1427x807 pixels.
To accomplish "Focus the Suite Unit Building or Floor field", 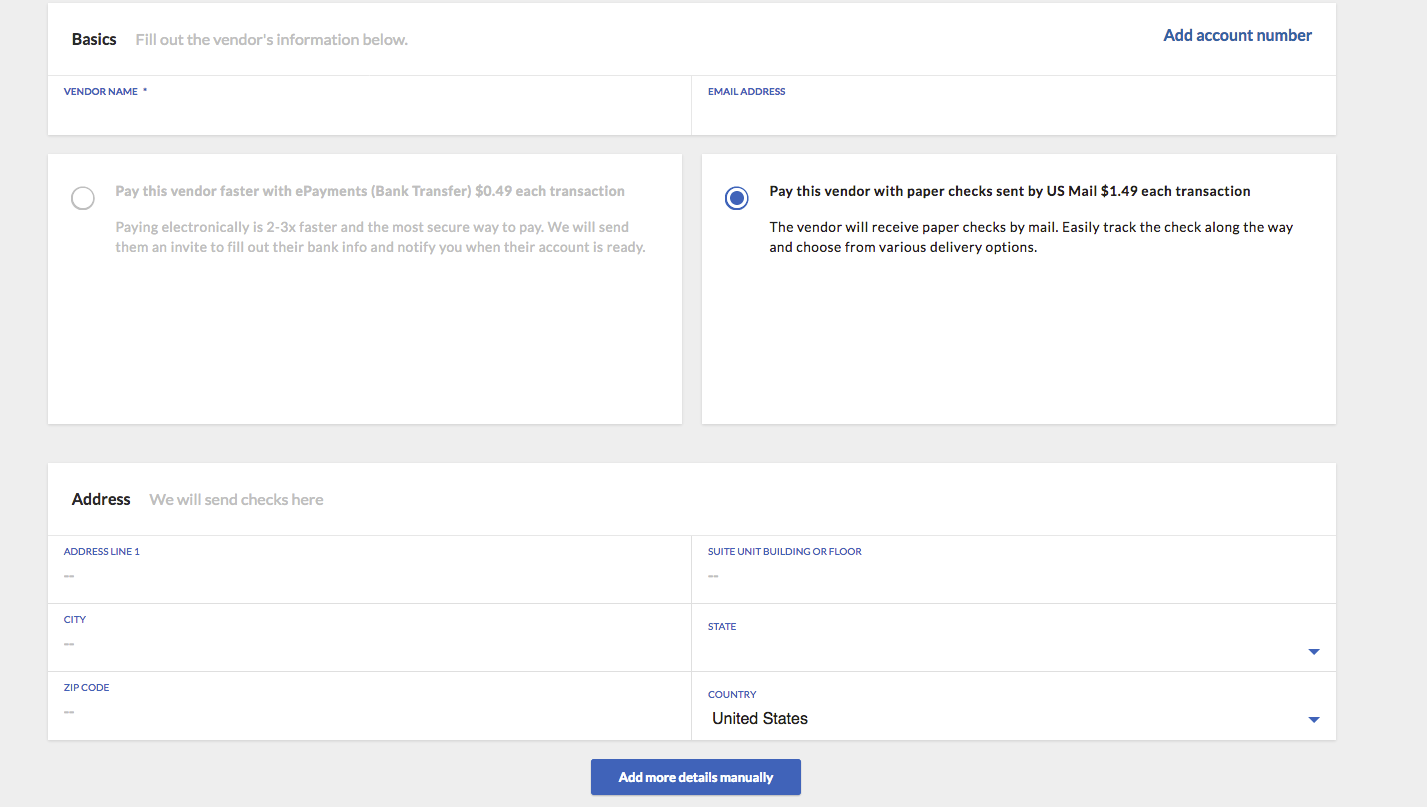I will (1012, 576).
